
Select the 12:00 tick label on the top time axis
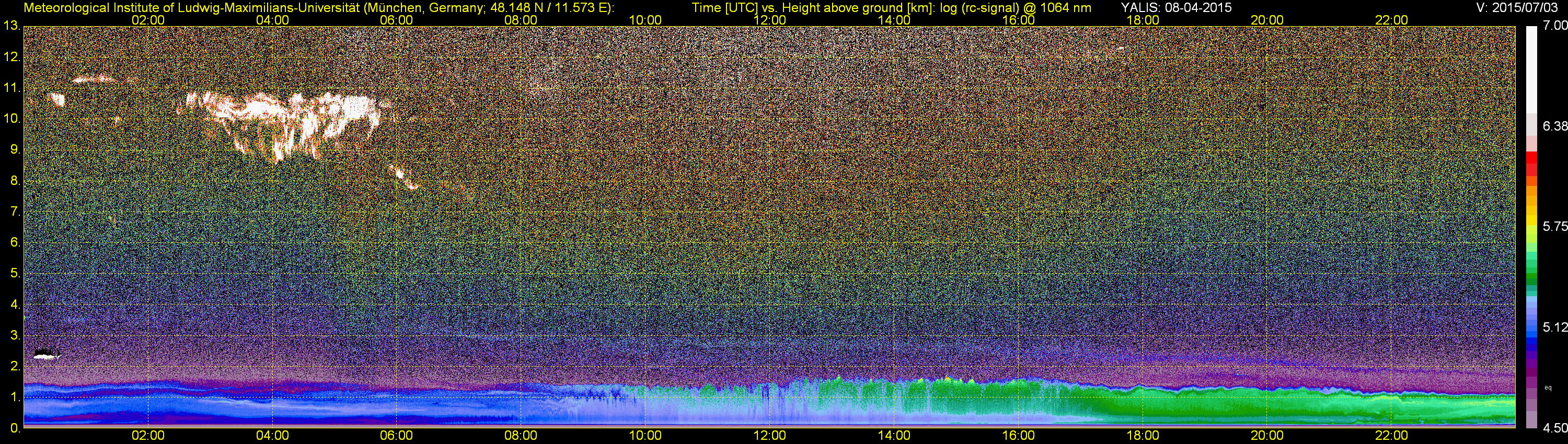tap(769, 20)
